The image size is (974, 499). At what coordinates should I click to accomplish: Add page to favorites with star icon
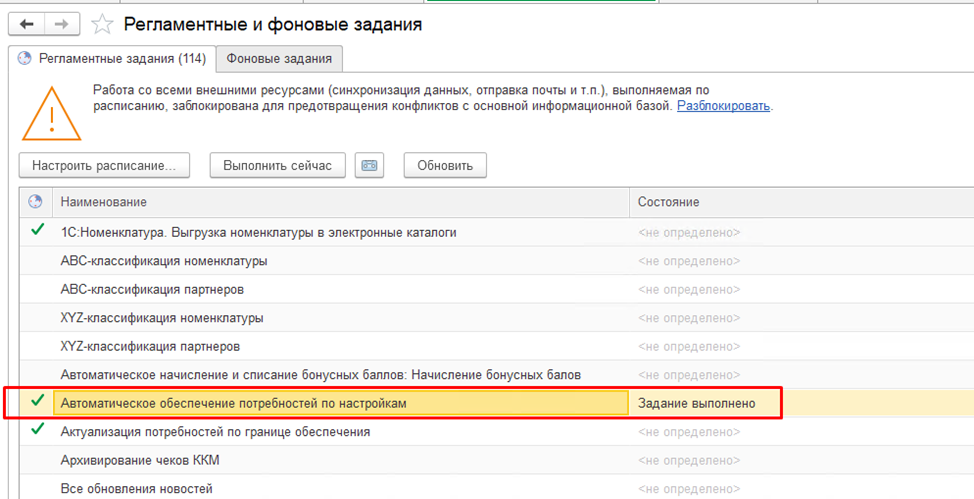pyautogui.click(x=102, y=24)
